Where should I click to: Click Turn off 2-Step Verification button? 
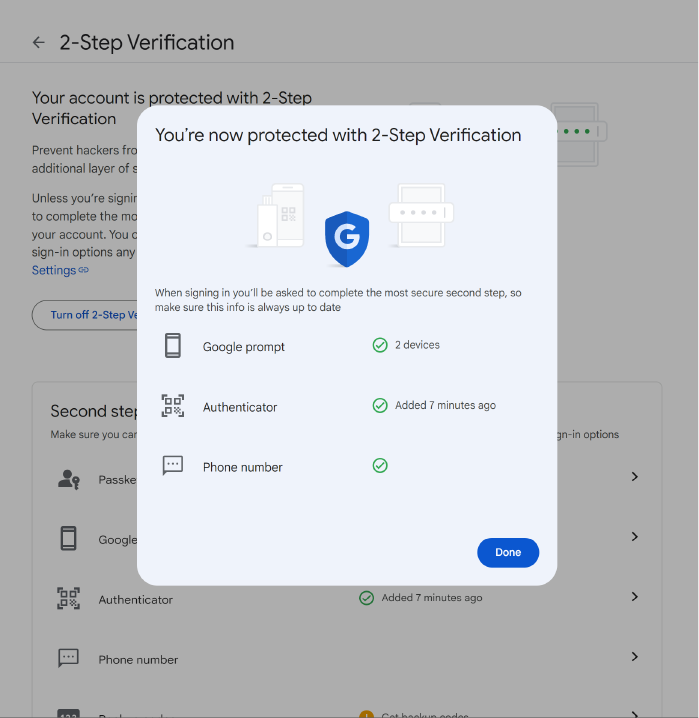(x=85, y=315)
